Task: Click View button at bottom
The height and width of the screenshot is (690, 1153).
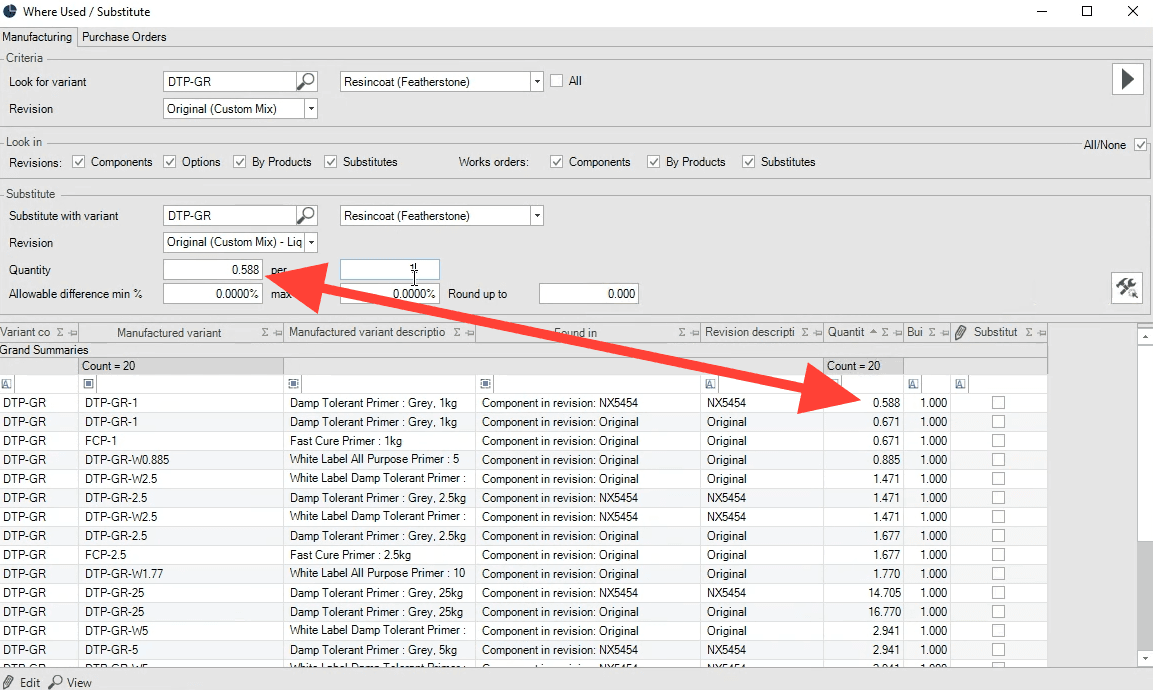Action: tap(71, 683)
